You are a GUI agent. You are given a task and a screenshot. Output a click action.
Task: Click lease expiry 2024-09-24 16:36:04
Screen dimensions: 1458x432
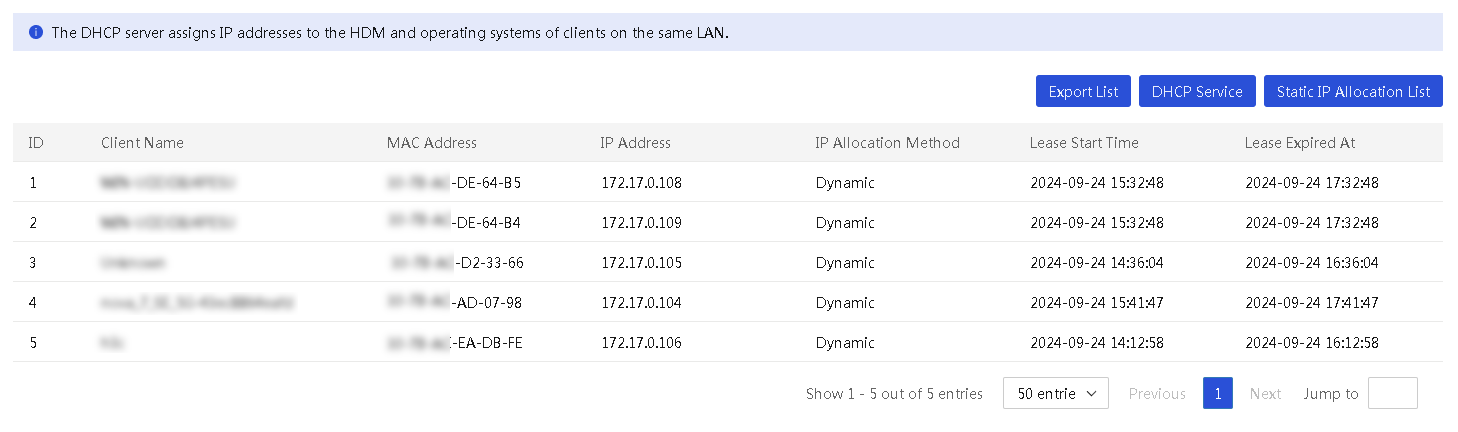click(1312, 263)
